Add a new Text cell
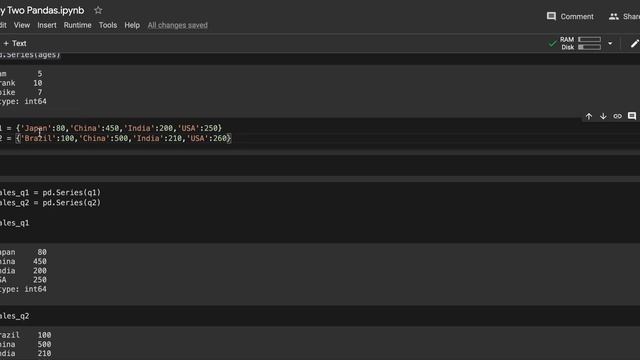Viewport: 640px width, 360px height. tap(15, 43)
